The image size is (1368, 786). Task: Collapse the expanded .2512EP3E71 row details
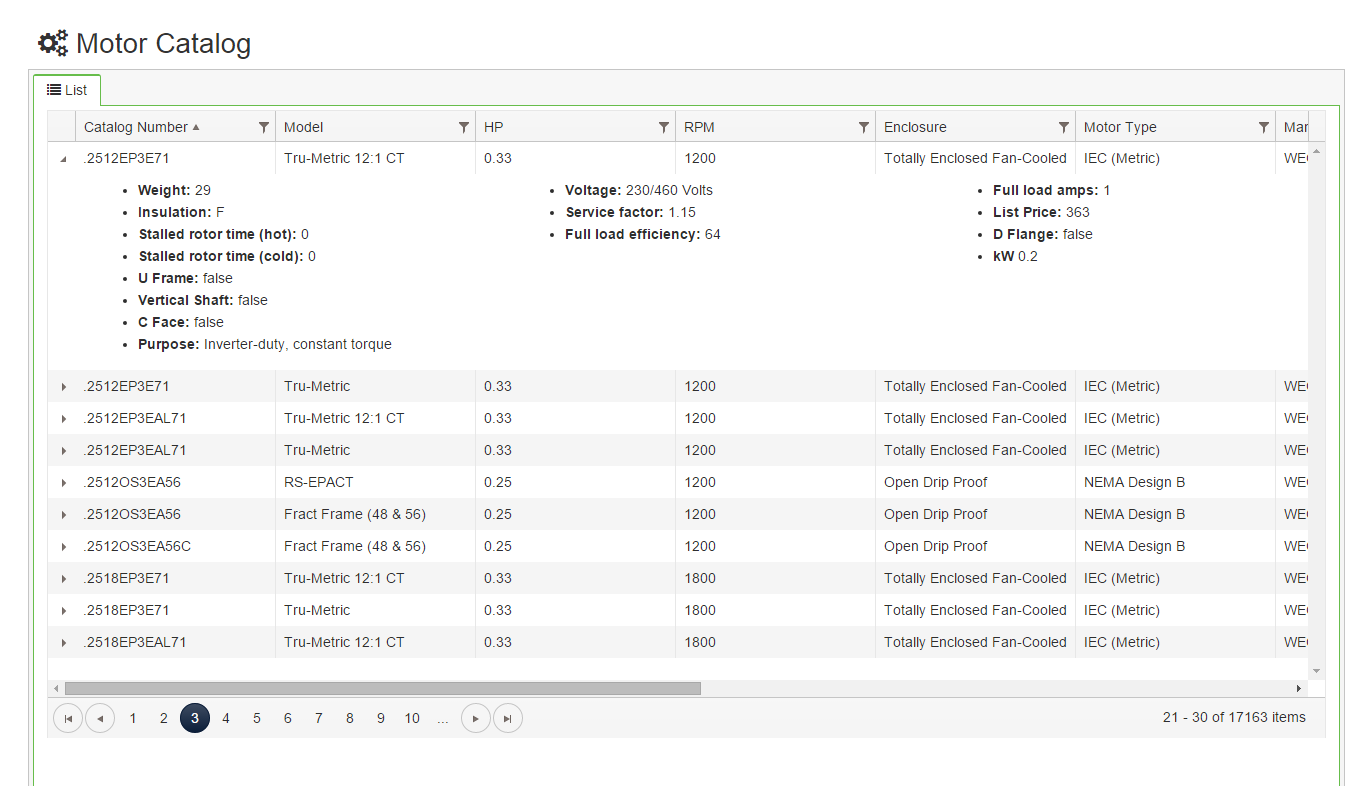(63, 158)
